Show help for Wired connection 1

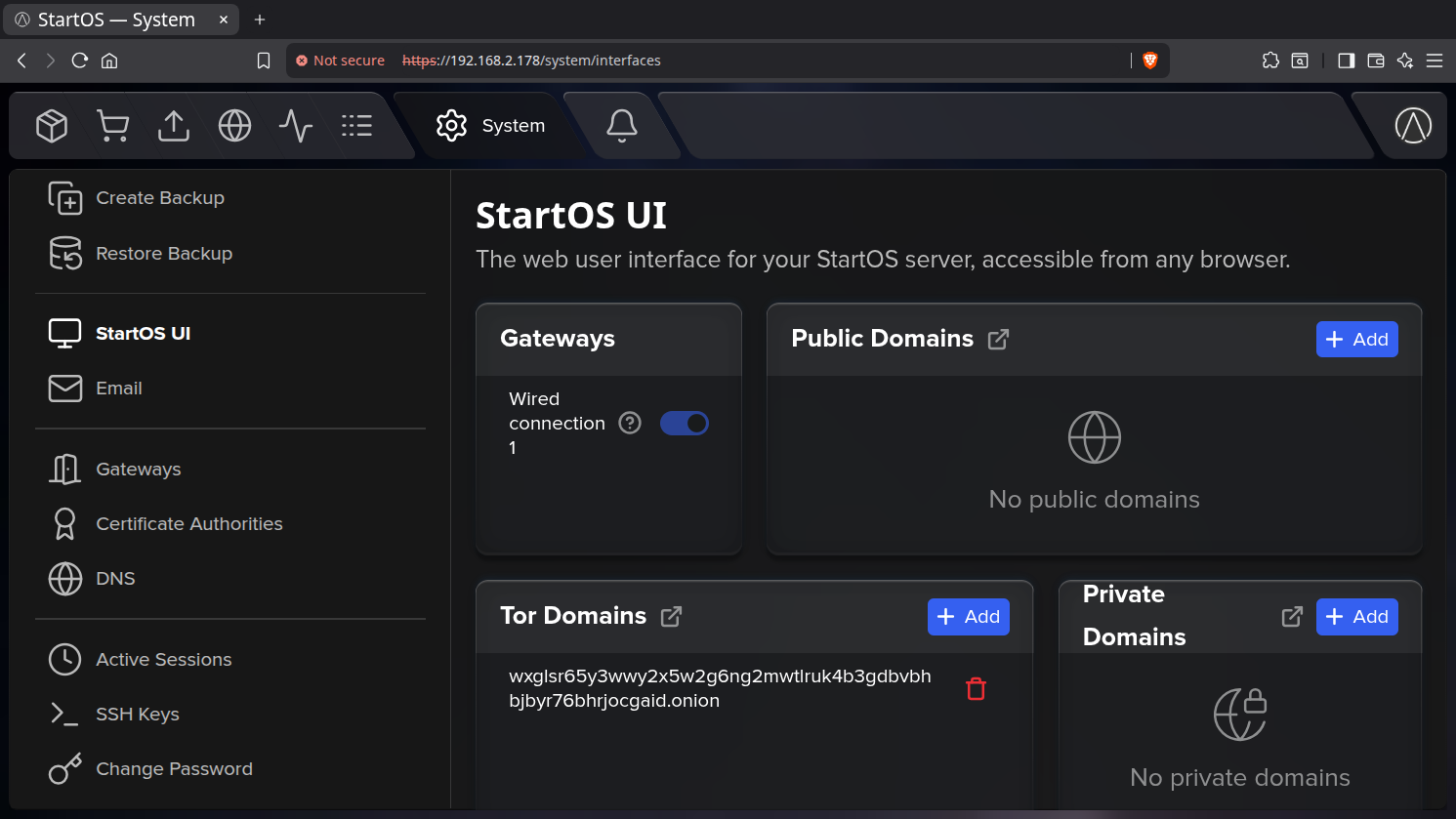[630, 423]
